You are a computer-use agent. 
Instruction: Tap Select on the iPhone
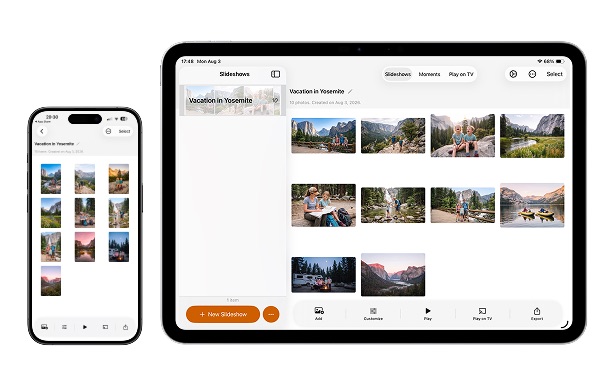(x=124, y=131)
